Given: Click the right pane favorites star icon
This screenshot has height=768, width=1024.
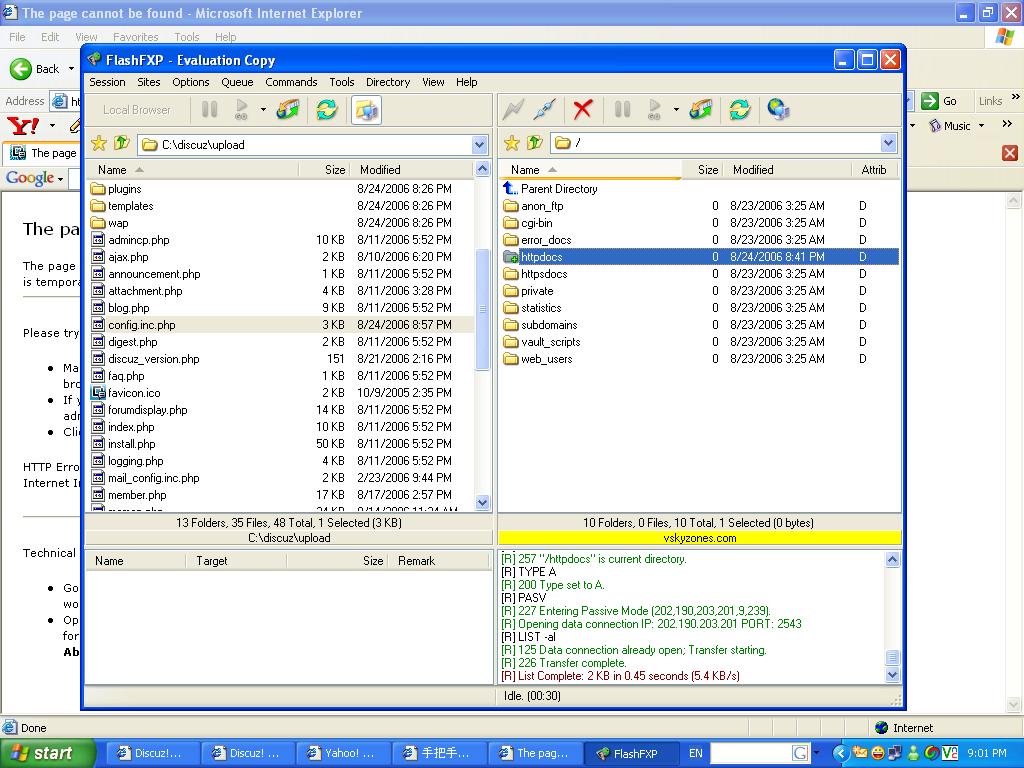Looking at the screenshot, I should tap(512, 143).
